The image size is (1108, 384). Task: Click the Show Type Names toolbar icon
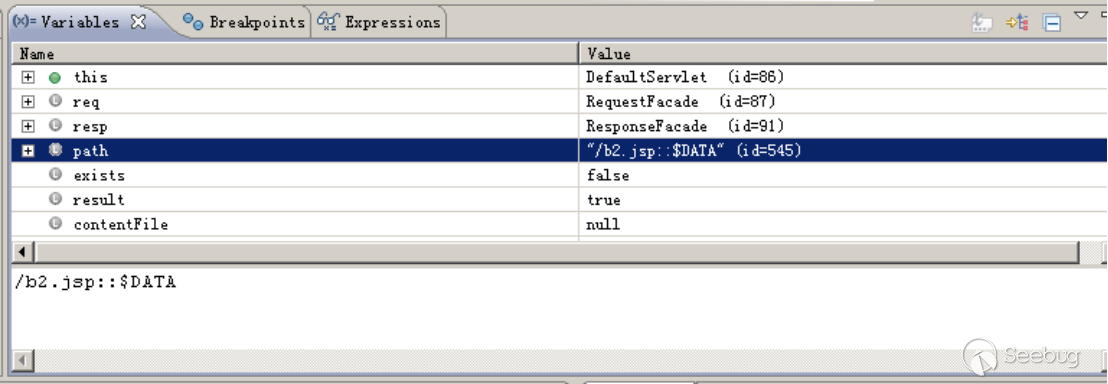point(982,23)
